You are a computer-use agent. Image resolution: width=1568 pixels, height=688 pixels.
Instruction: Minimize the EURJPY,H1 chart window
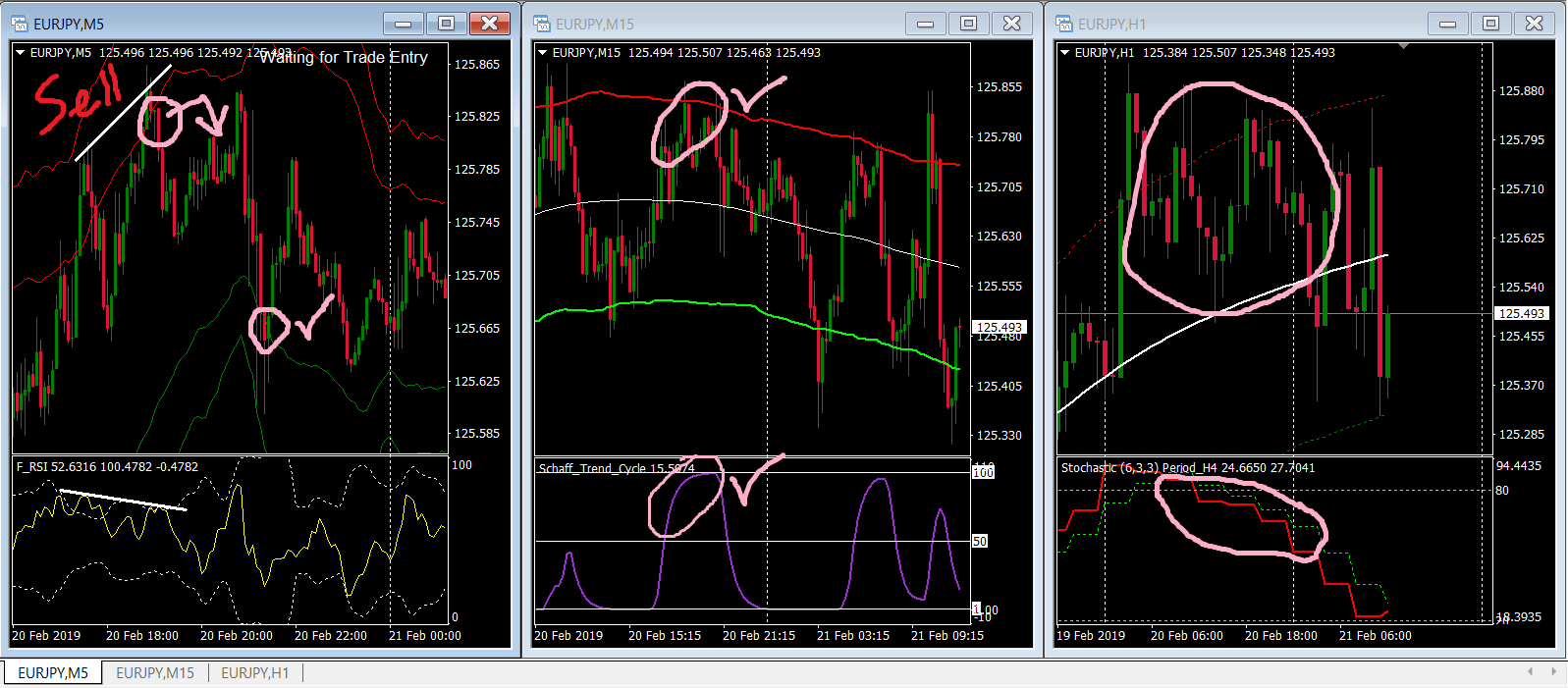[x=1447, y=24]
